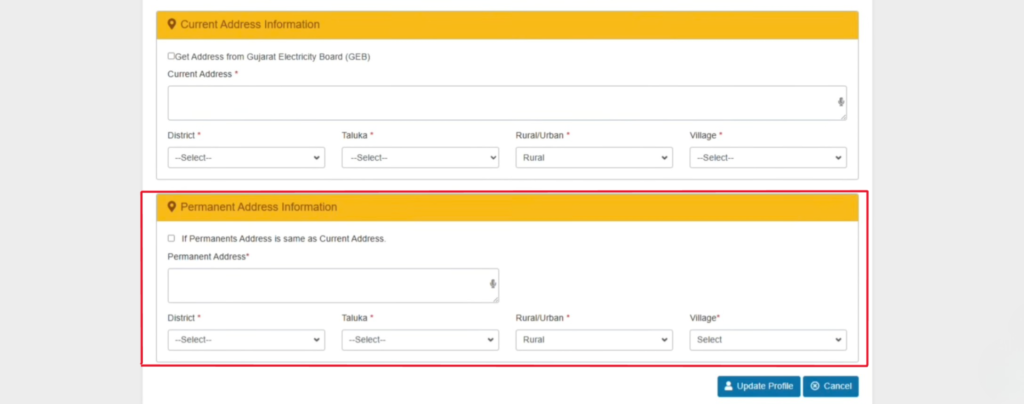Click microphone icon in Current Address field
This screenshot has height=404, width=1024.
(841, 101)
